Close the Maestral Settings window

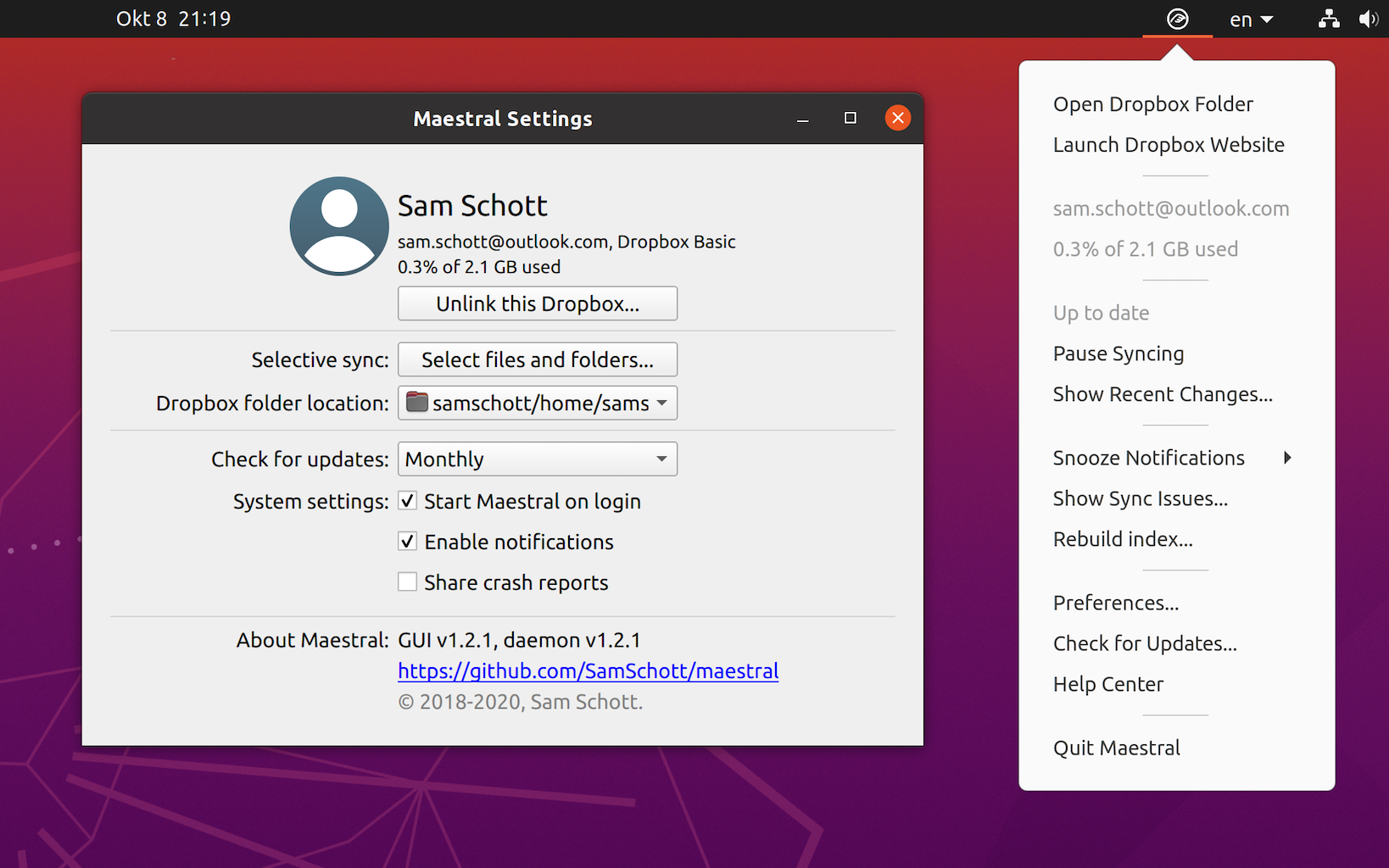(x=897, y=118)
